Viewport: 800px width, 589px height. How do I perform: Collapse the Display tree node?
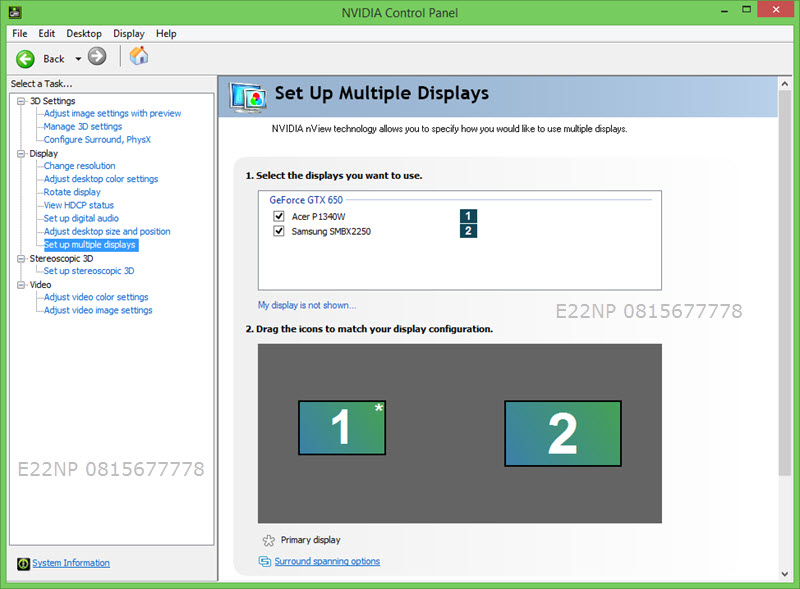click(x=21, y=154)
